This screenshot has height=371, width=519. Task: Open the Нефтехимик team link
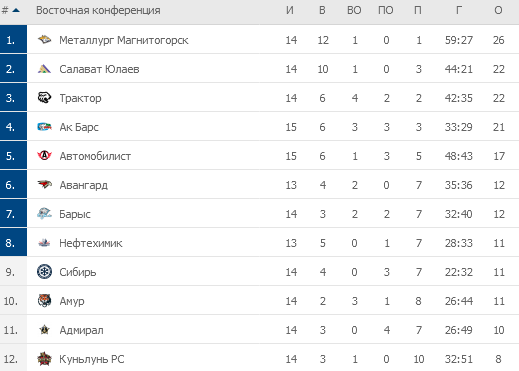tap(91, 243)
